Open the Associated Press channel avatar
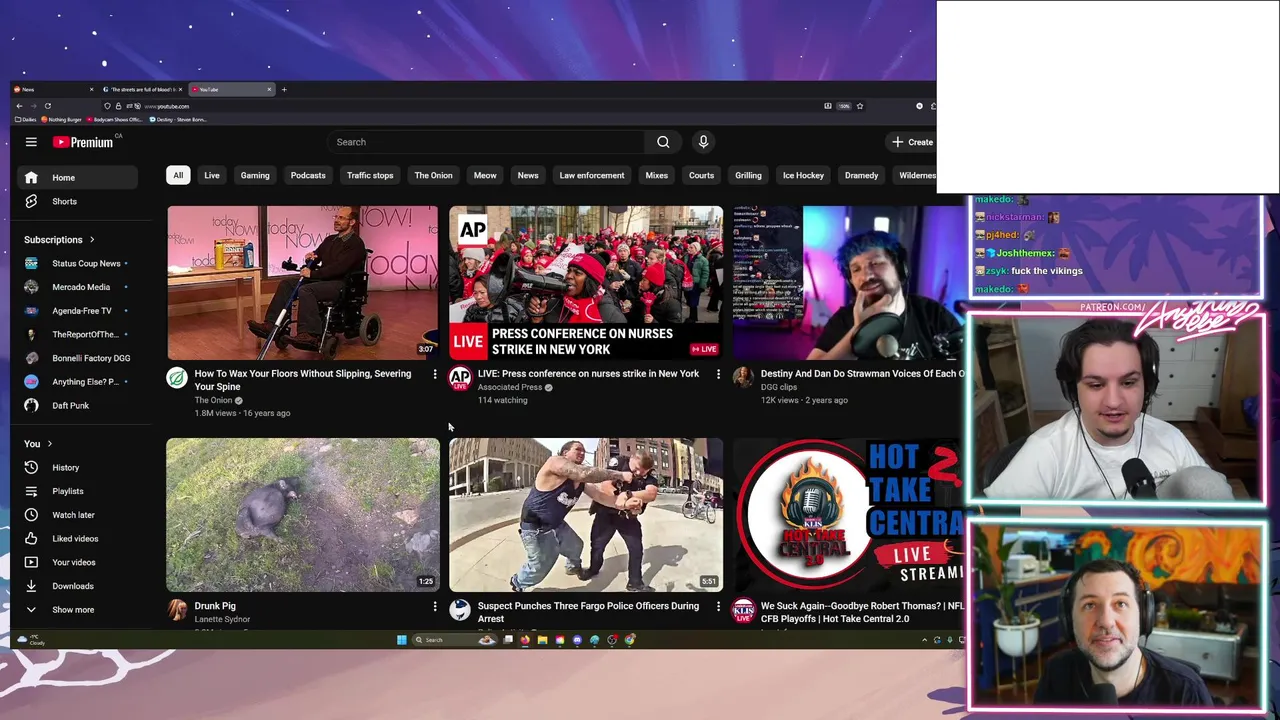 (x=460, y=378)
